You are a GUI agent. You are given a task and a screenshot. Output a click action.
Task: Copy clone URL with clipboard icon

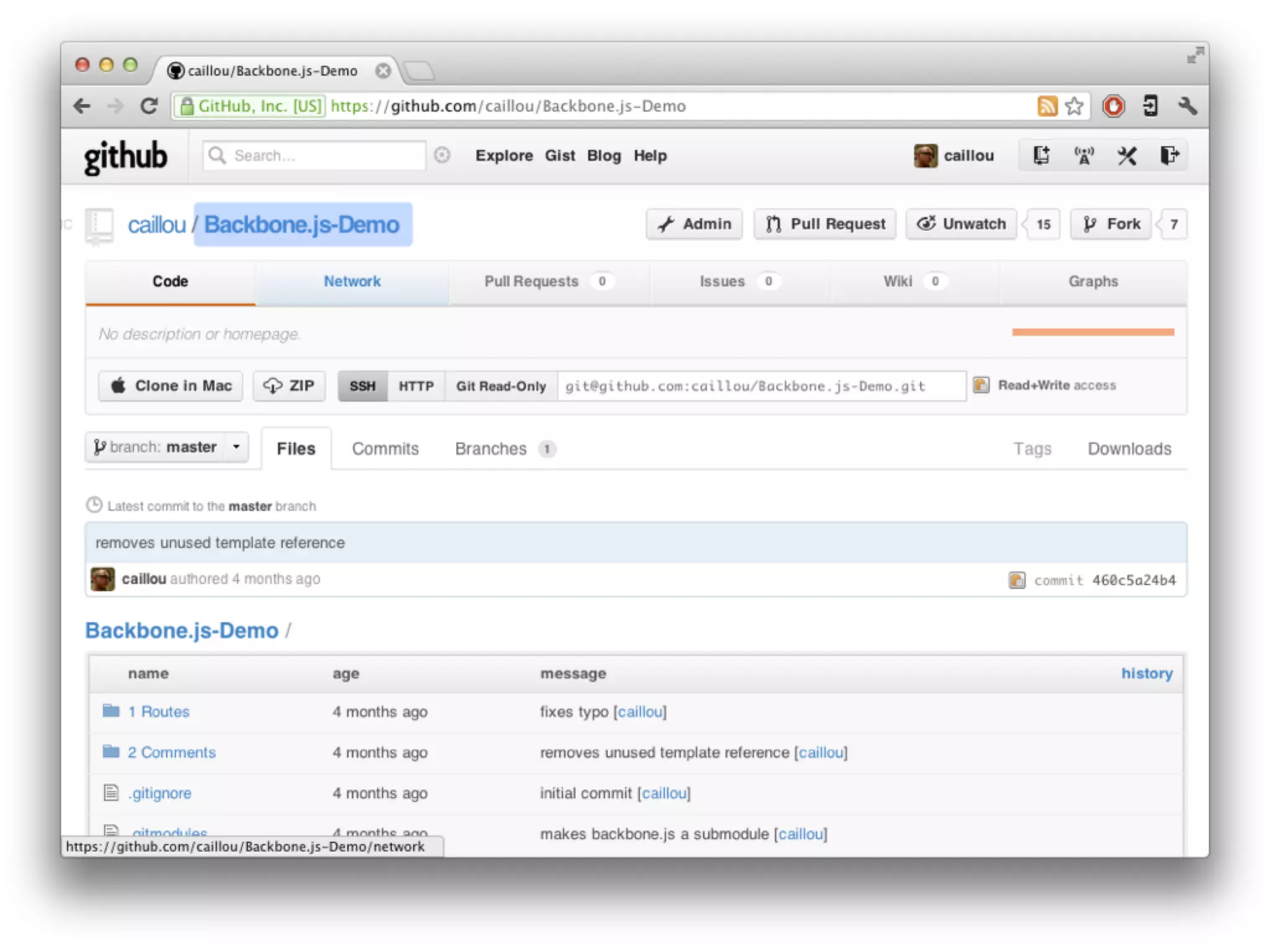click(981, 385)
